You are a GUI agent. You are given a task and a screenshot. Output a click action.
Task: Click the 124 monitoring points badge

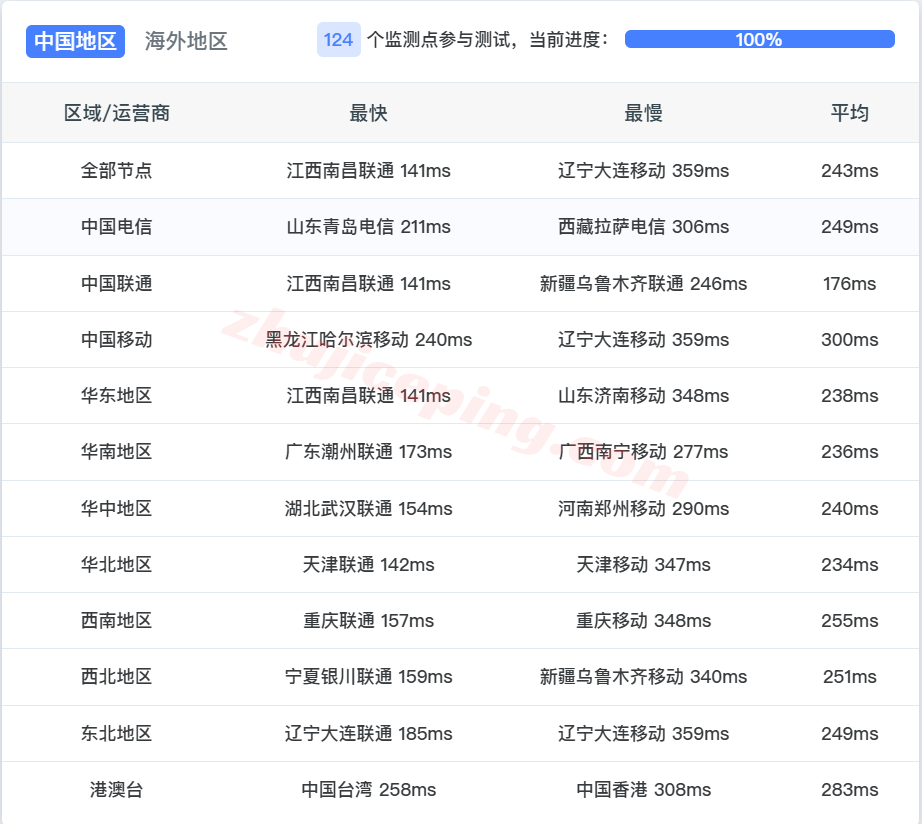click(x=338, y=40)
